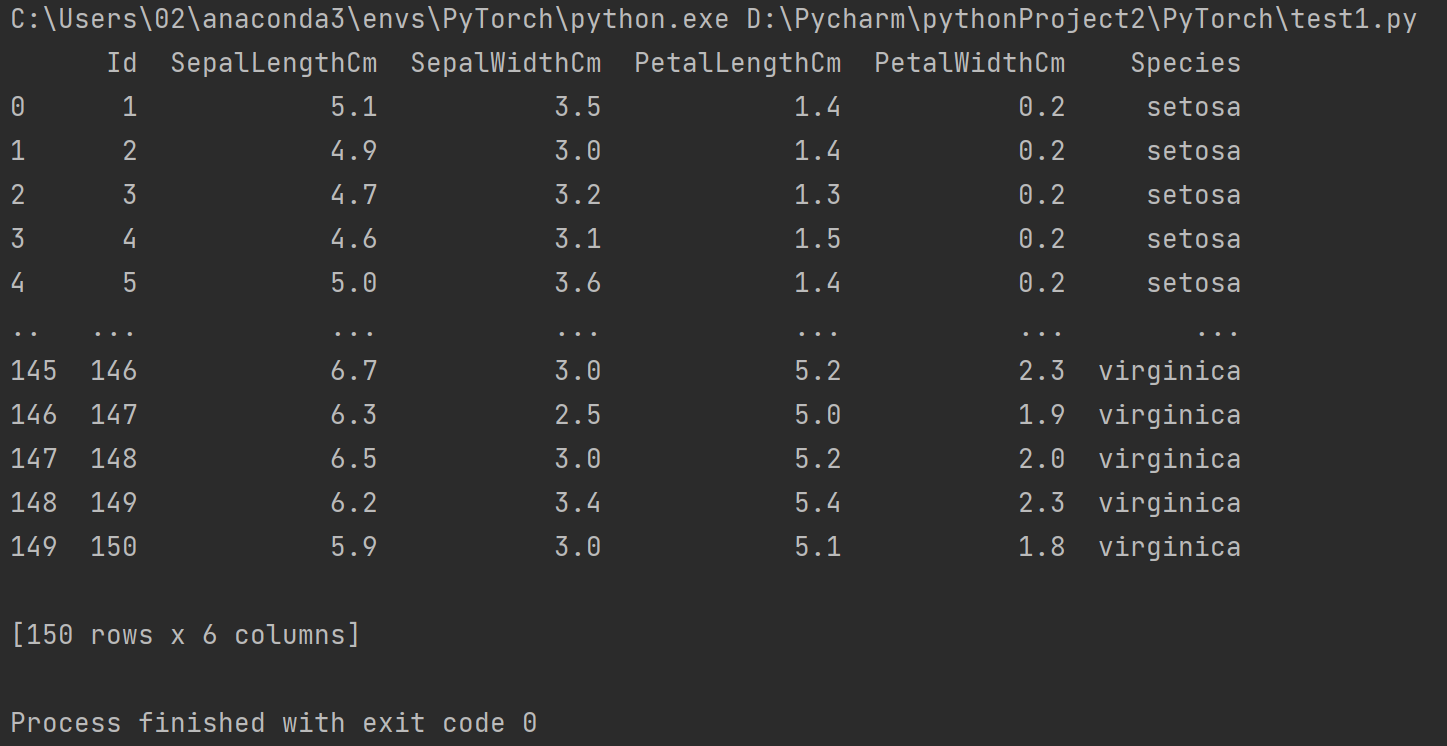This screenshot has width=1447, height=746.
Task: Click sepal width 2.5 in row 146
Action: [x=578, y=415]
